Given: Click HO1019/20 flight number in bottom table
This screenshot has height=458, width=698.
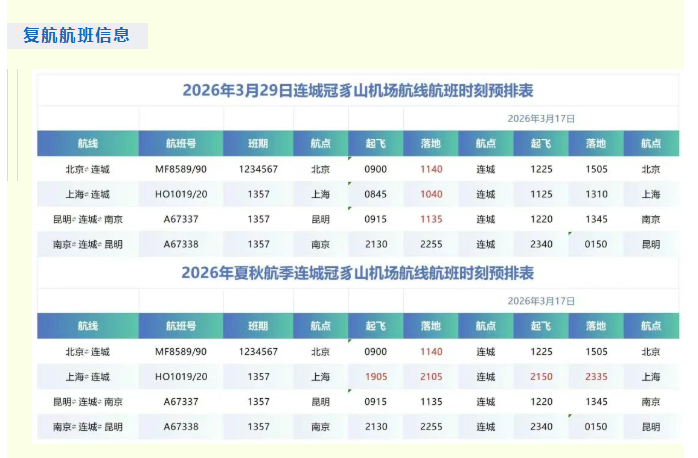Looking at the screenshot, I should click(x=181, y=377).
